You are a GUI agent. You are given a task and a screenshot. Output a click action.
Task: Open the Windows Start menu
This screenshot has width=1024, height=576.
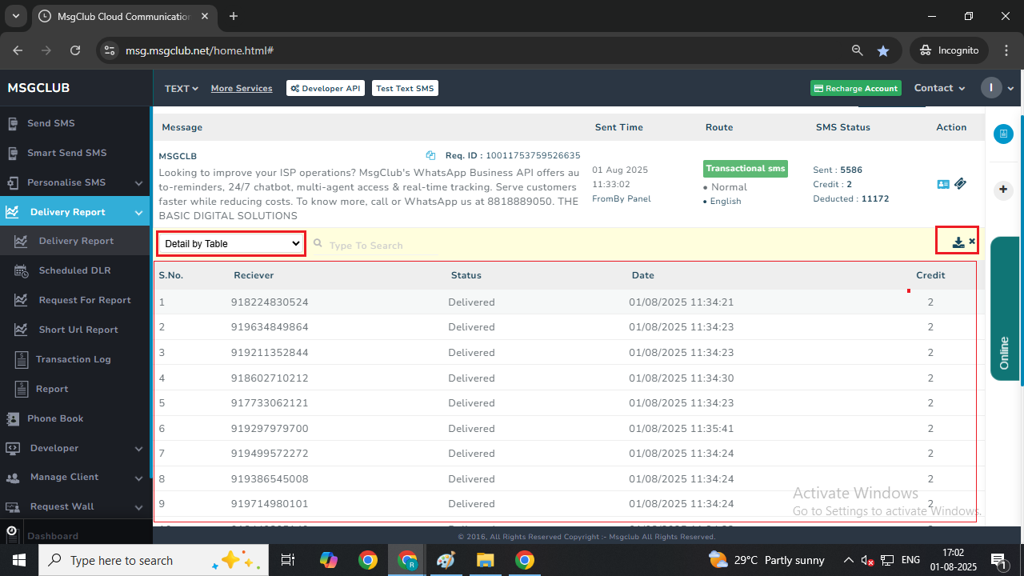coord(19,560)
